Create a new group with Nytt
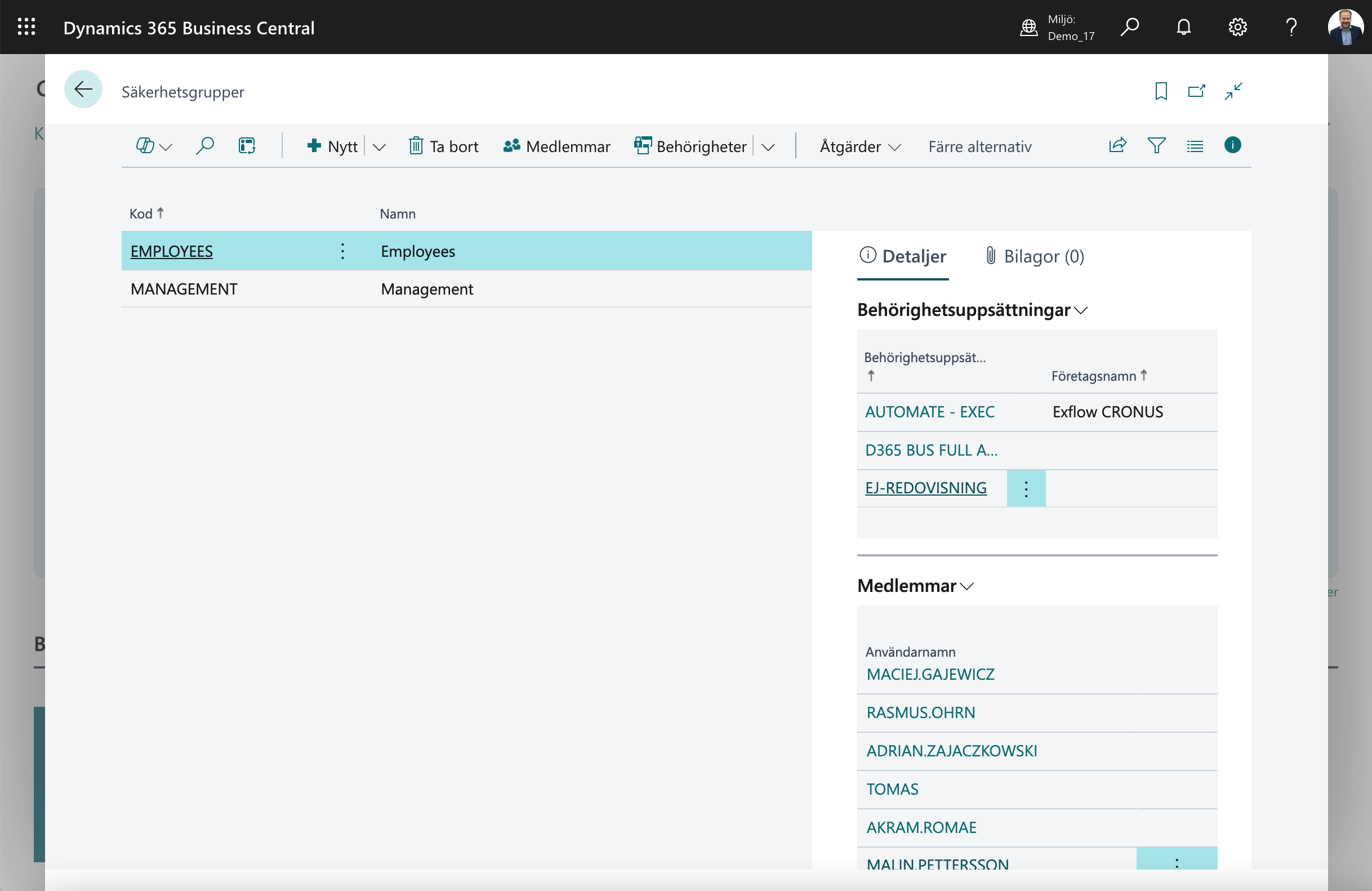 pyautogui.click(x=332, y=146)
